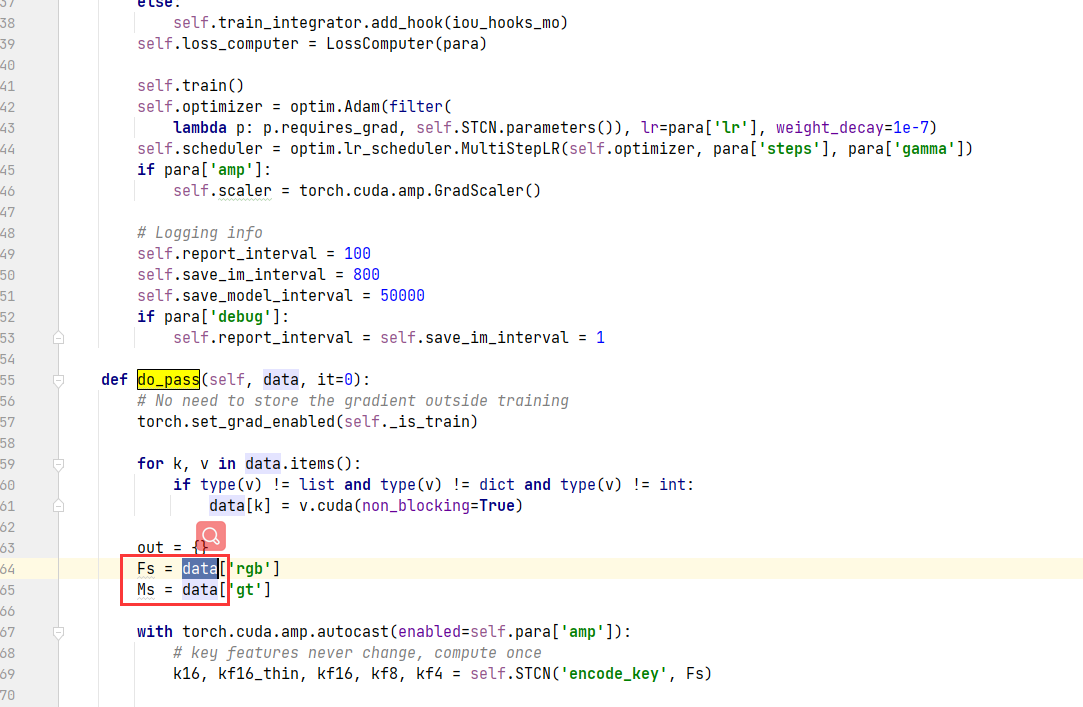
Task: Collapse the for loop fold arrow at line 59
Action: (57, 463)
